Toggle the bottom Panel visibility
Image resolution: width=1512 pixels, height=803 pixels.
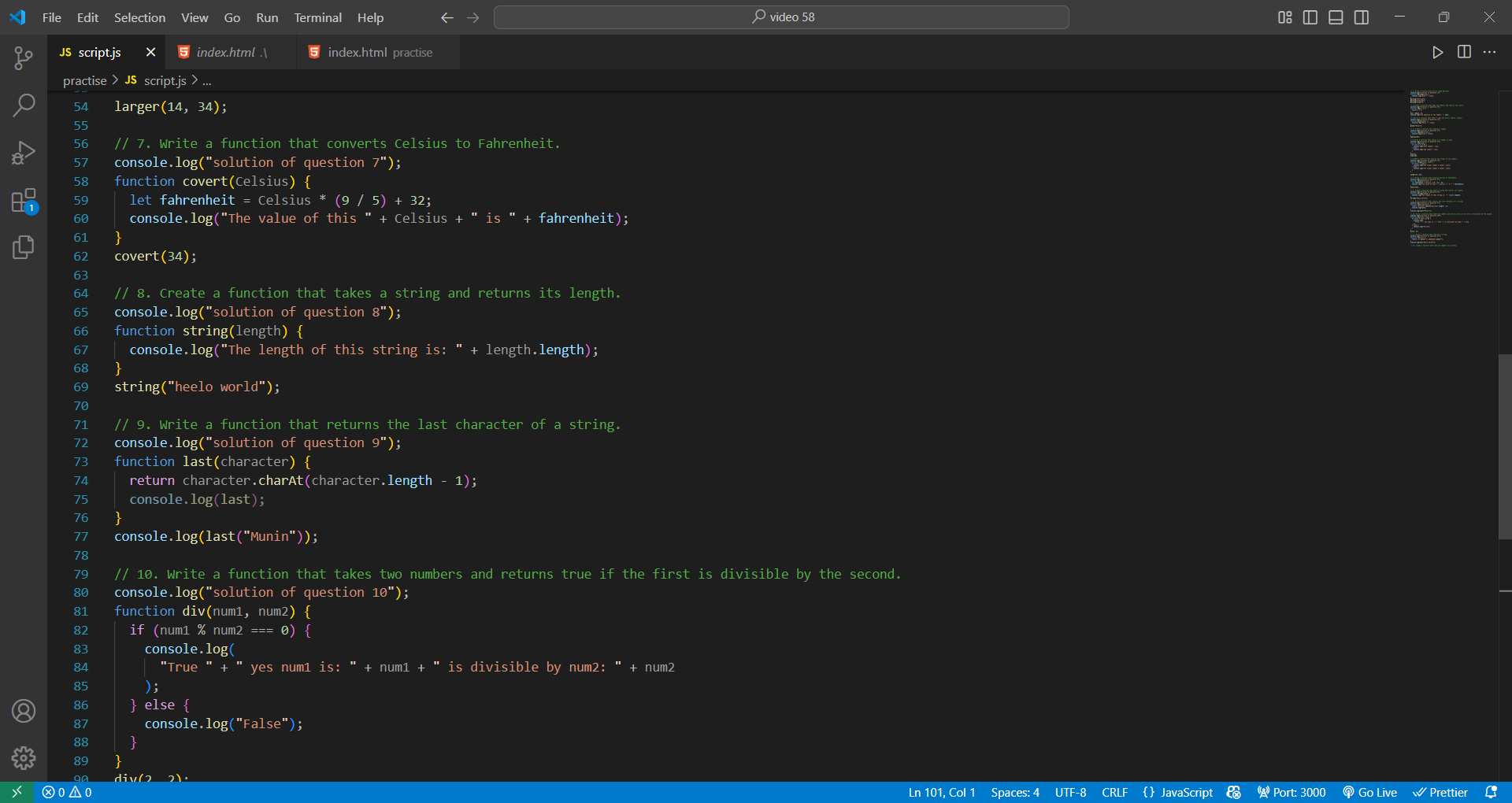pyautogui.click(x=1336, y=17)
